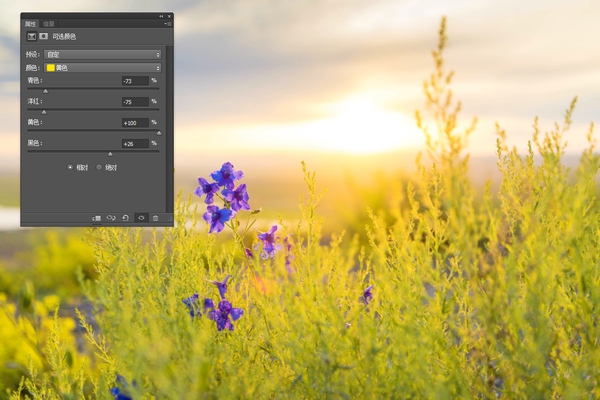Click the reset adjustment defaults icon

[126, 218]
